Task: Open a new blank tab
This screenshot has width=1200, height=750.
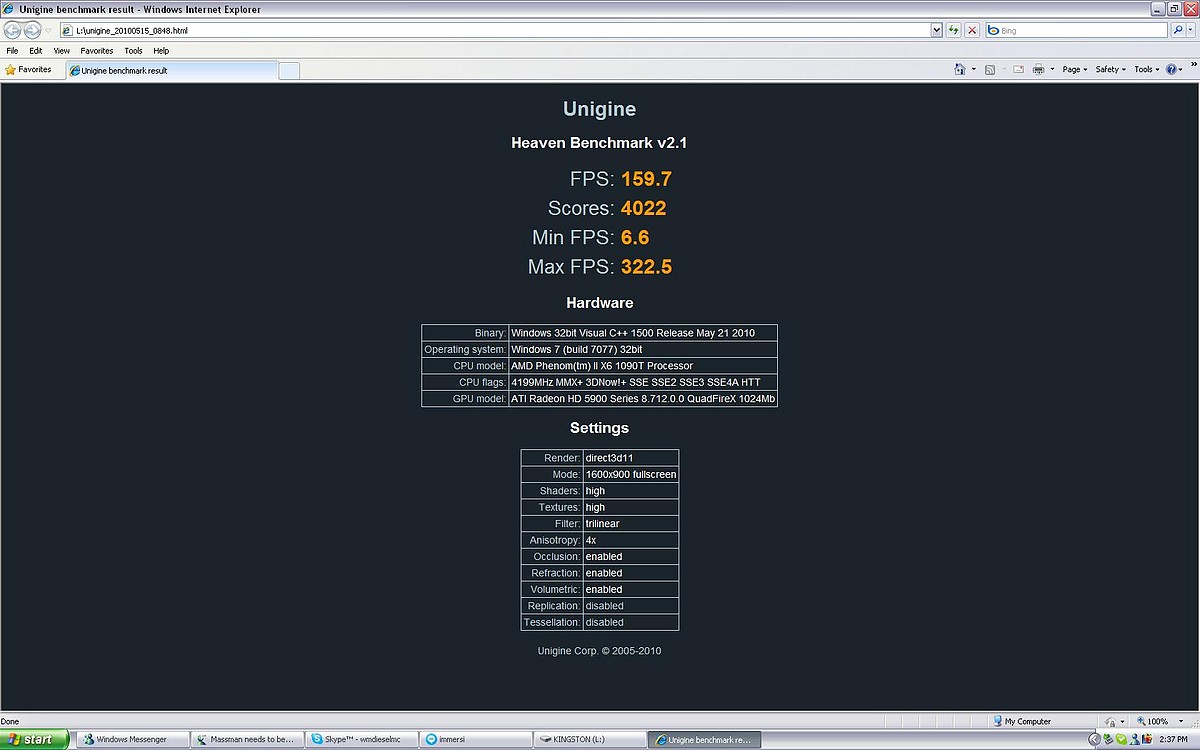Action: coord(288,71)
